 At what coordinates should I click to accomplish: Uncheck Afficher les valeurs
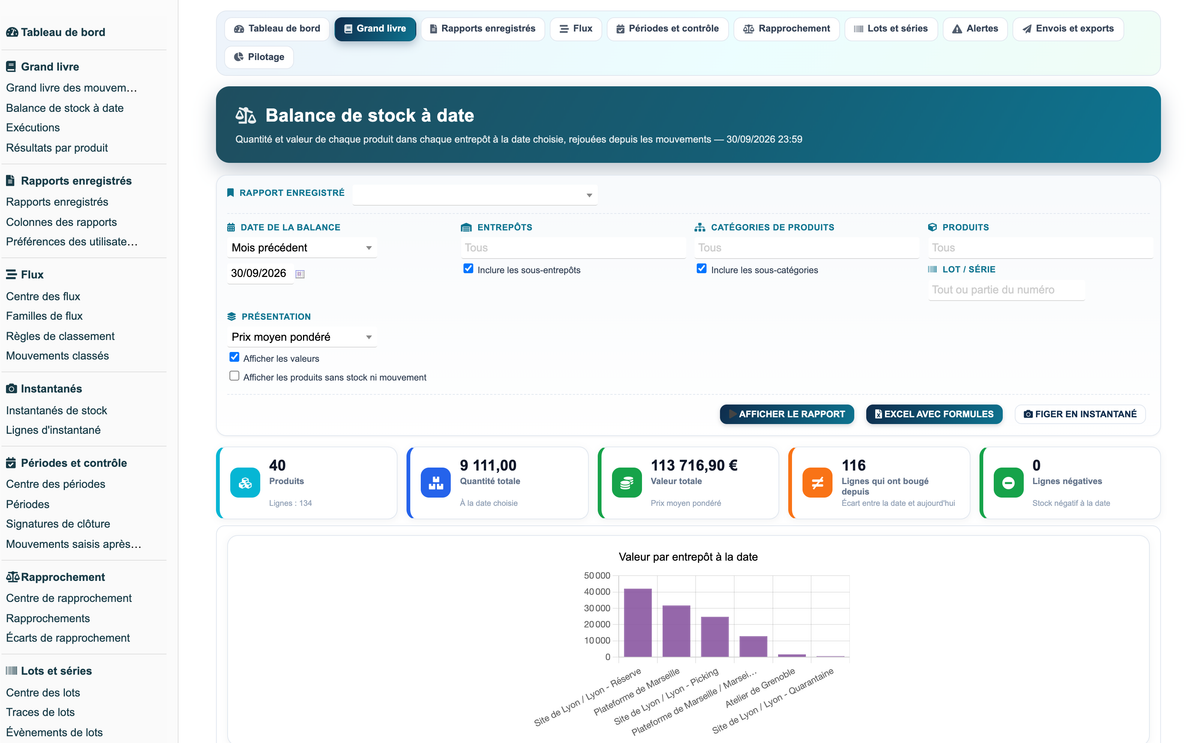pyautogui.click(x=234, y=357)
